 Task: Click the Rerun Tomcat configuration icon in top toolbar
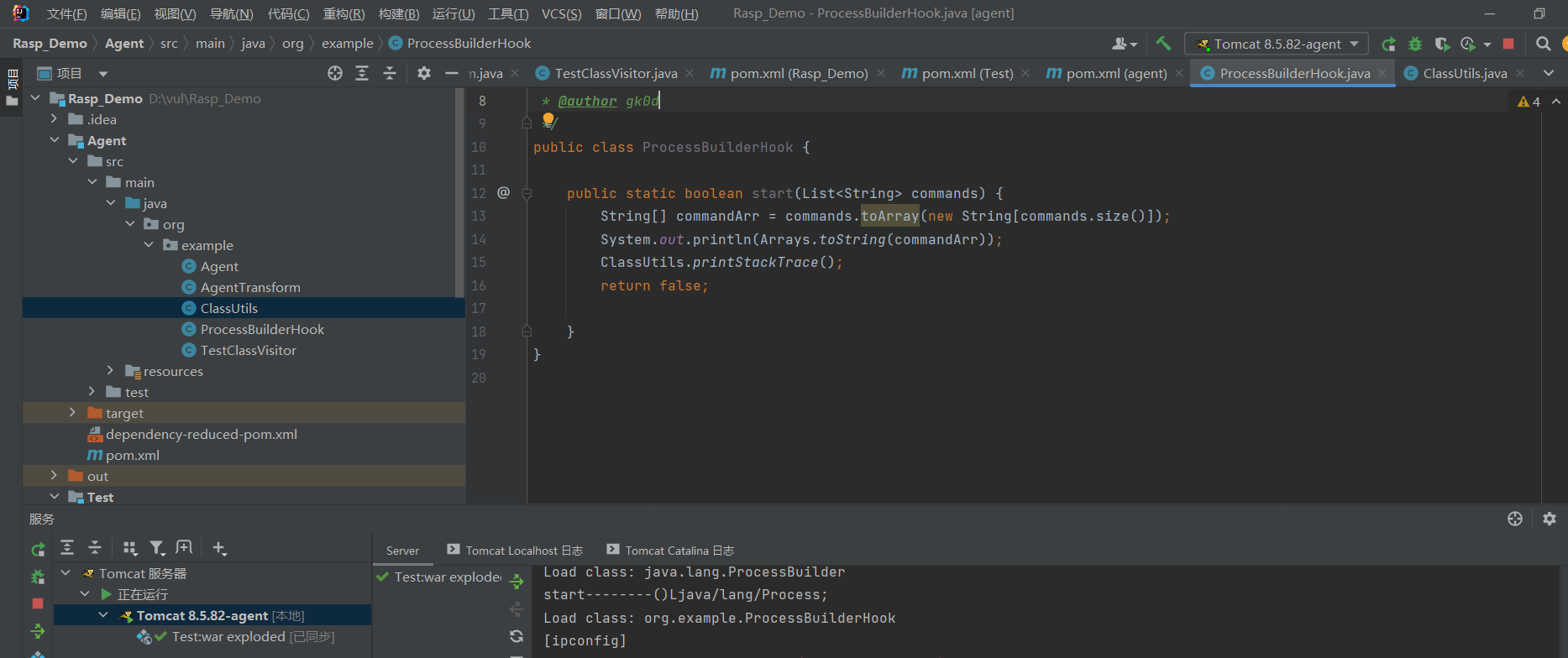(x=1389, y=44)
